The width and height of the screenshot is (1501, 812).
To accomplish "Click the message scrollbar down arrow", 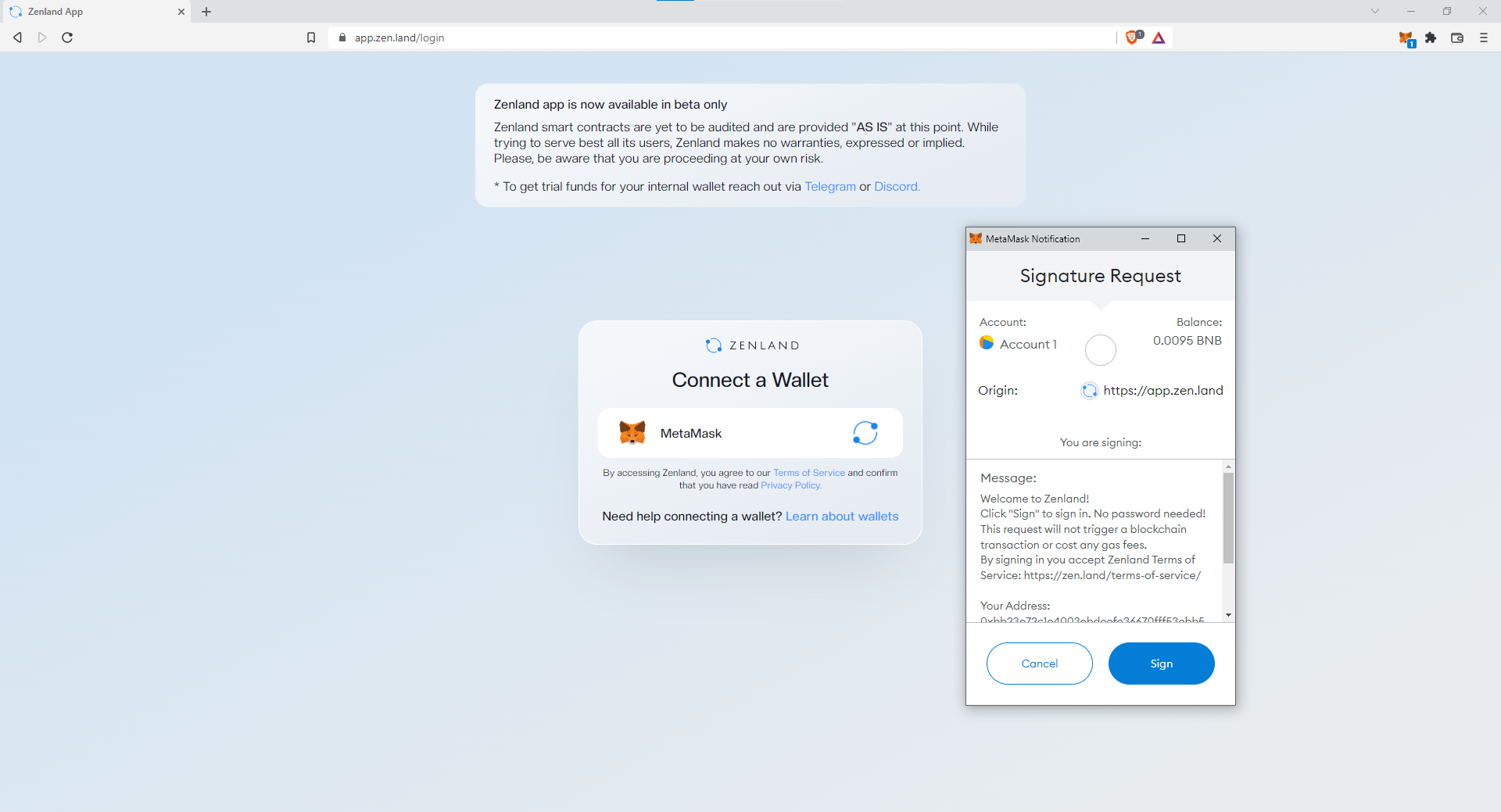I will pos(1228,615).
